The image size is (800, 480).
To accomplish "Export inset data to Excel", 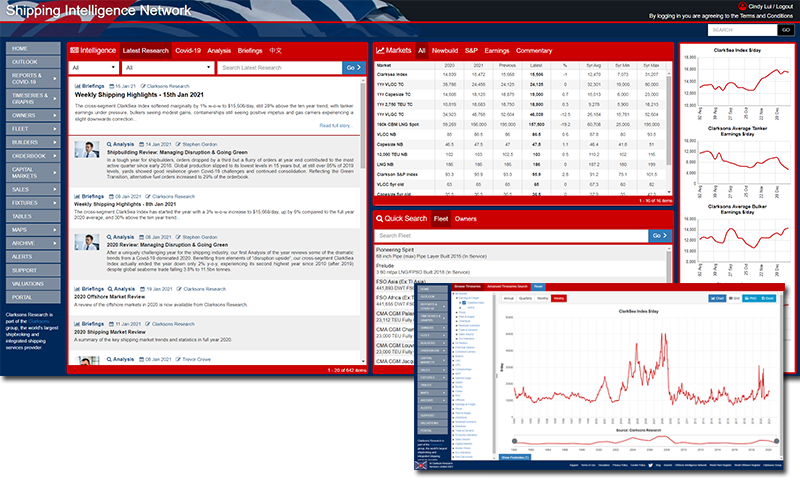I will pyautogui.click(x=767, y=298).
